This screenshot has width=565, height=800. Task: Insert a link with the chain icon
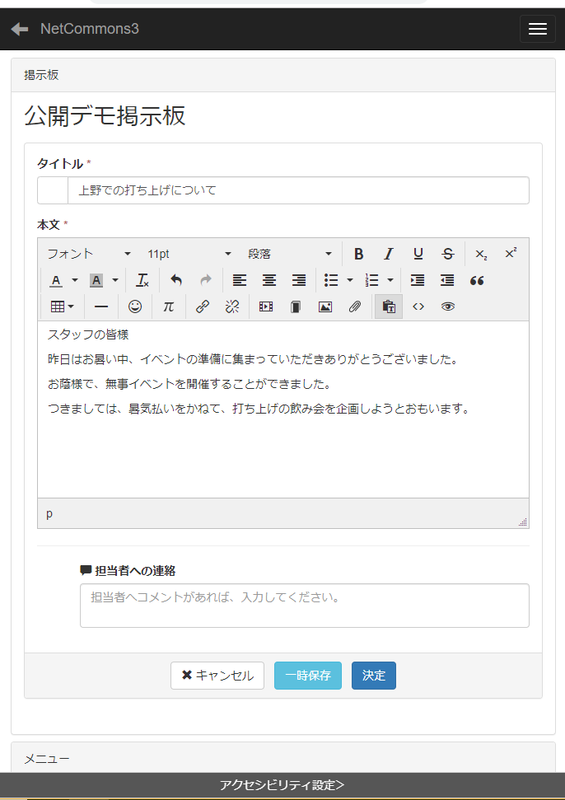(203, 306)
